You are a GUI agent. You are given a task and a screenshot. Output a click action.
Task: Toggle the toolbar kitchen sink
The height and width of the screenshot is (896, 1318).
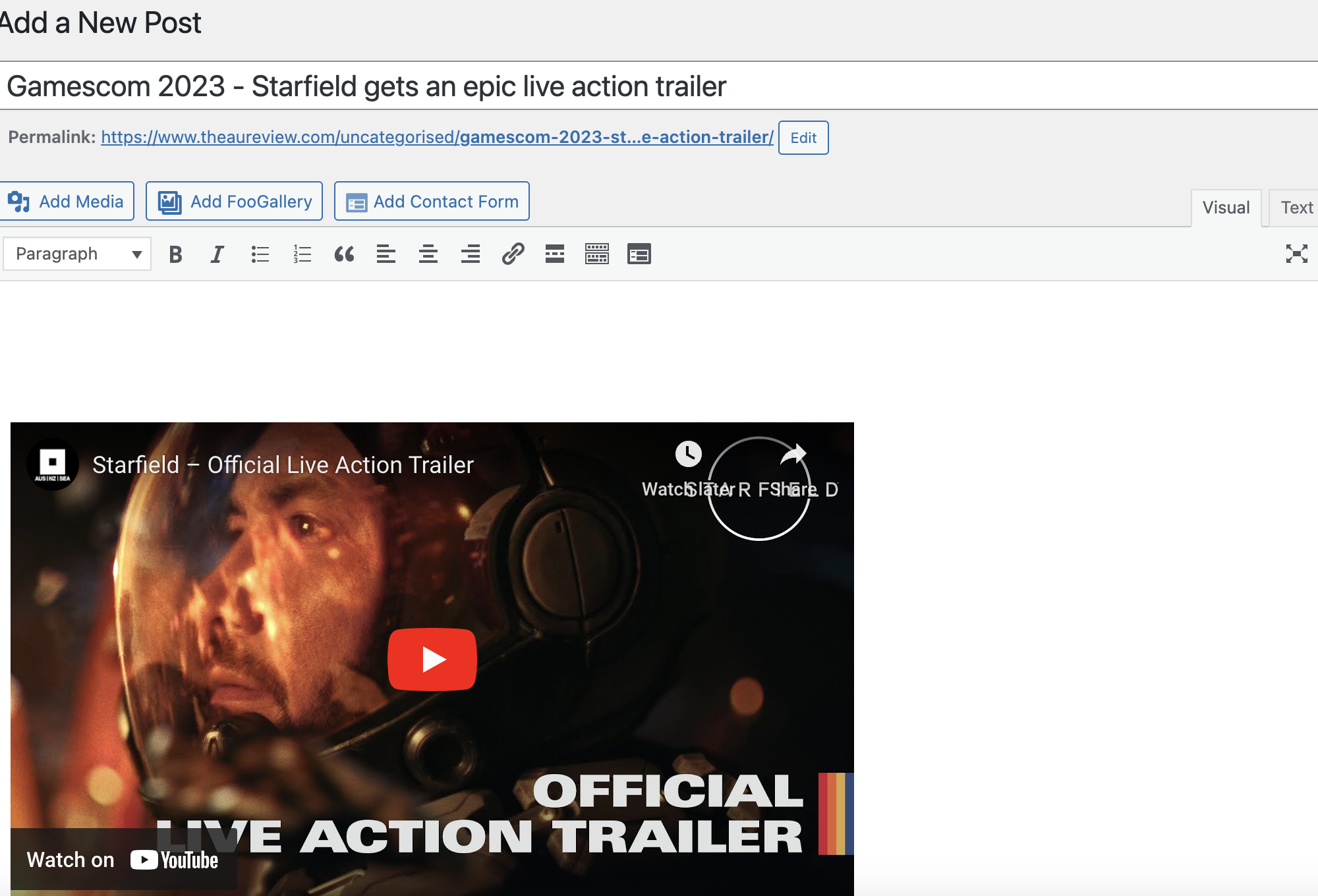[x=597, y=254]
